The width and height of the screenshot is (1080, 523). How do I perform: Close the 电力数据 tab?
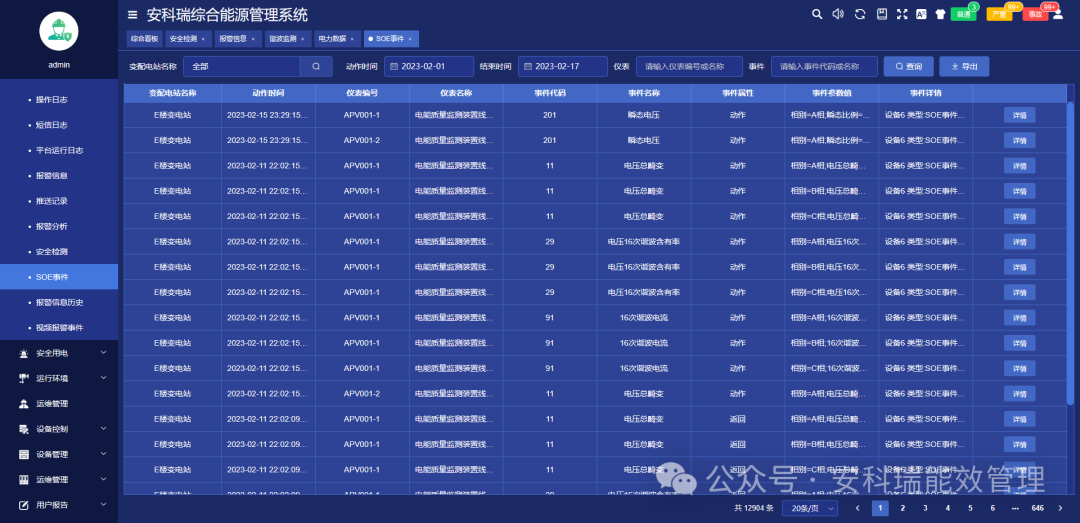[352, 39]
